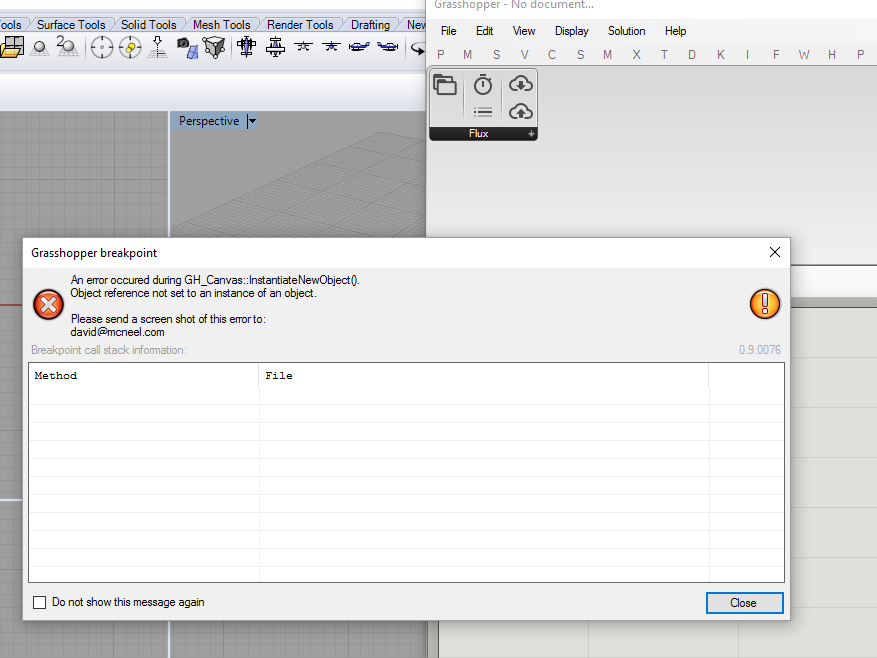Click the crosshair icon with yellow spheres
This screenshot has height=658, width=877.
[x=130, y=48]
